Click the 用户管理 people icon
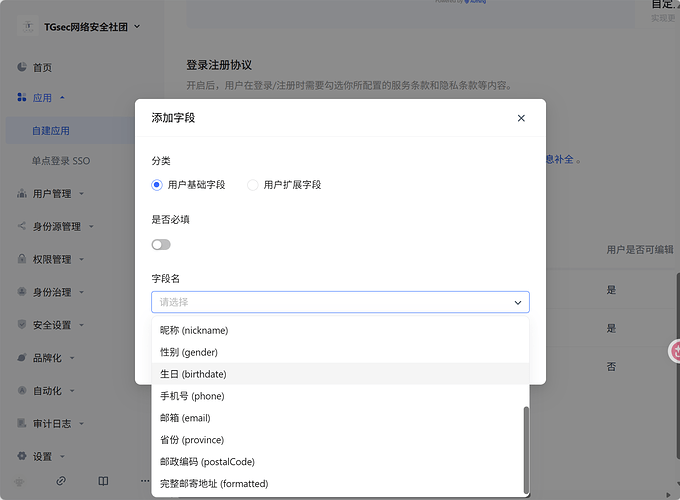680x500 pixels. coord(22,193)
